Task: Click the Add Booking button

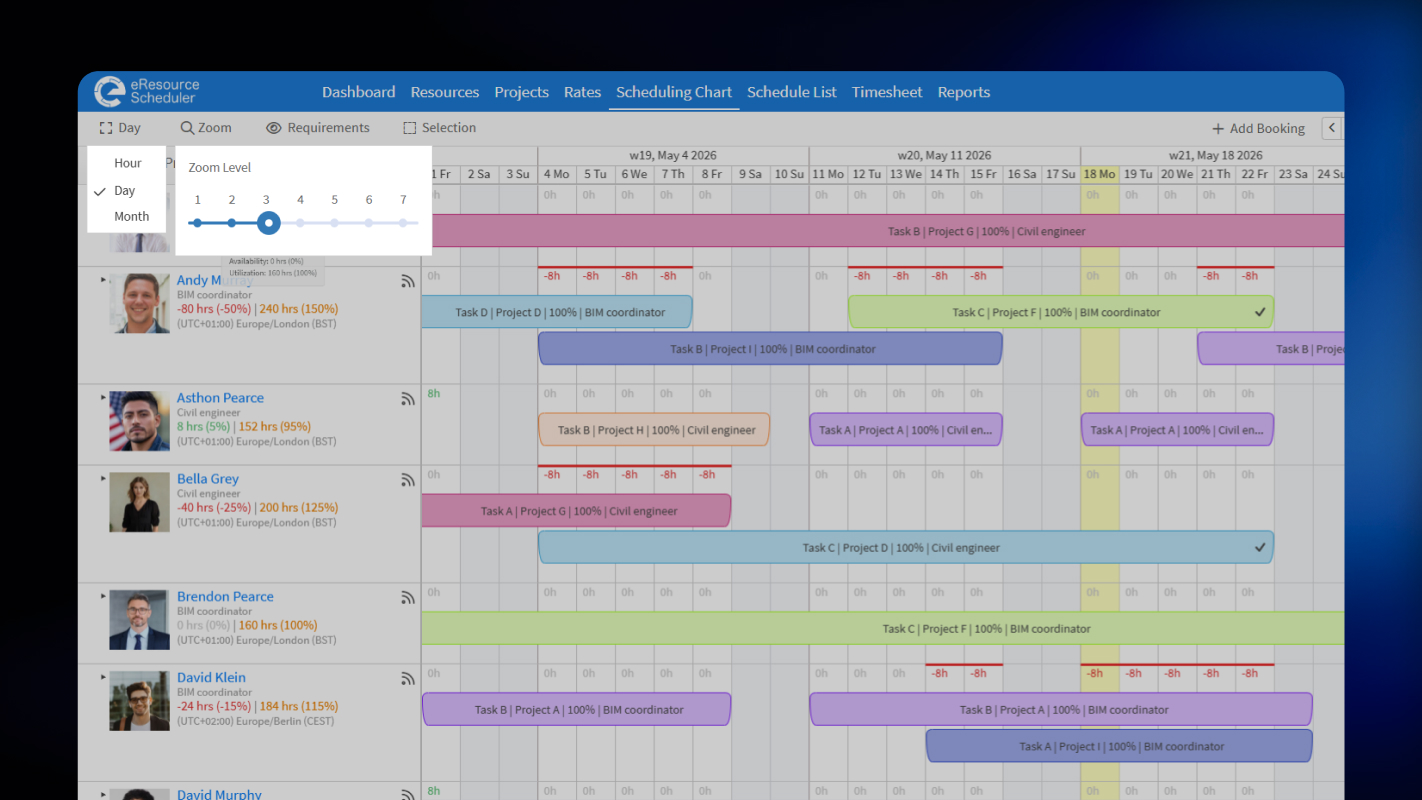Action: pos(1258,129)
